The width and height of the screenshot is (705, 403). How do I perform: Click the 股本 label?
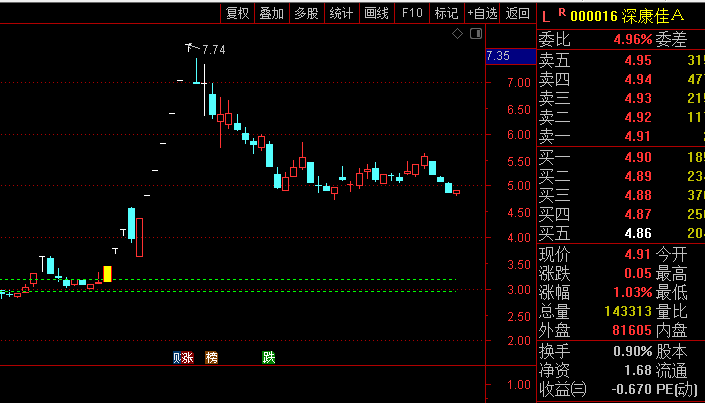pyautogui.click(x=671, y=351)
